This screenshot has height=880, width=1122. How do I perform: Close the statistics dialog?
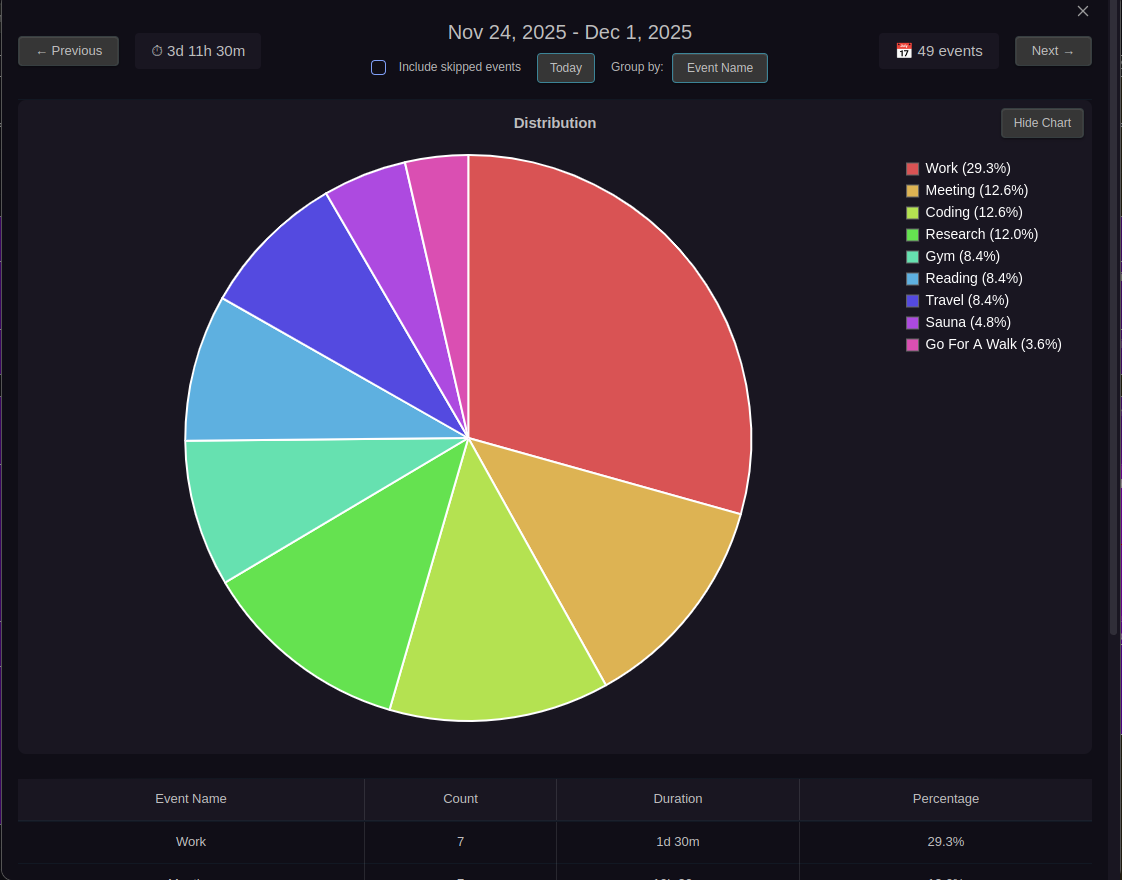[x=1083, y=11]
